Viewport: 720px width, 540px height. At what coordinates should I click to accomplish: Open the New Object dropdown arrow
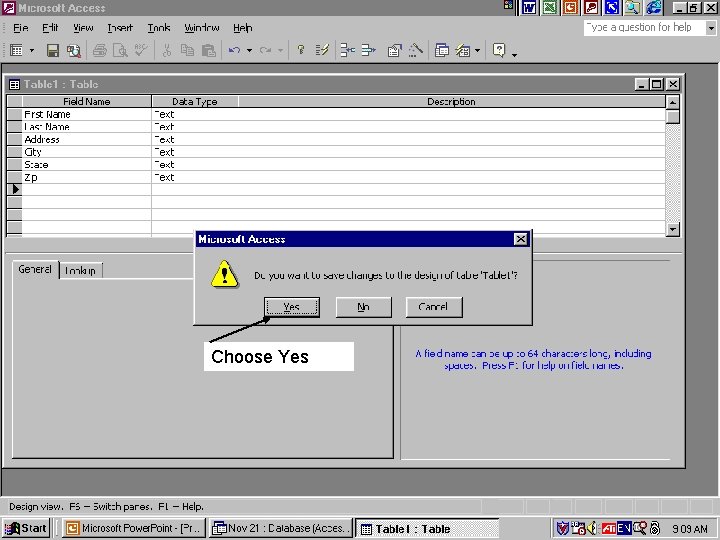coord(478,50)
